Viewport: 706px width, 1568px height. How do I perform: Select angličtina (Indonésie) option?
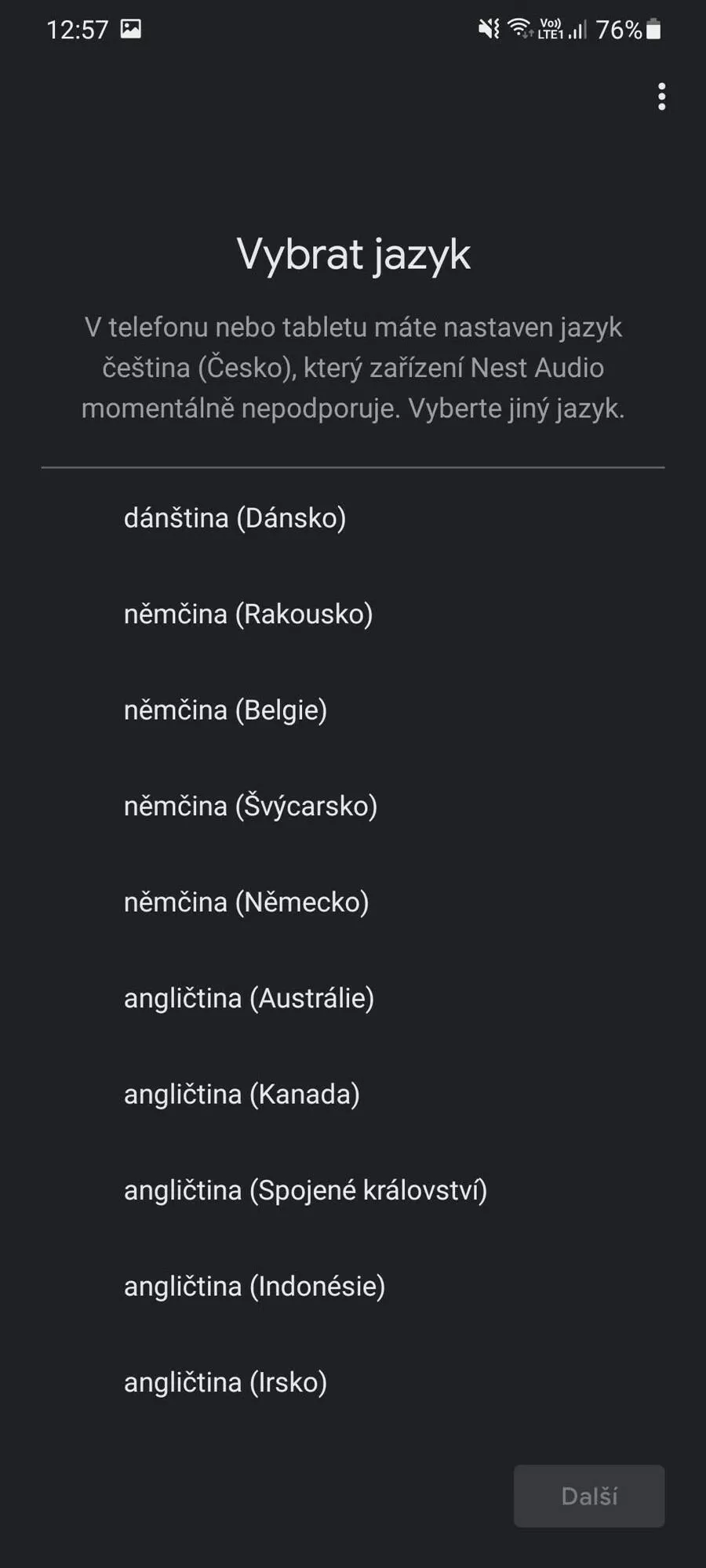click(353, 1286)
